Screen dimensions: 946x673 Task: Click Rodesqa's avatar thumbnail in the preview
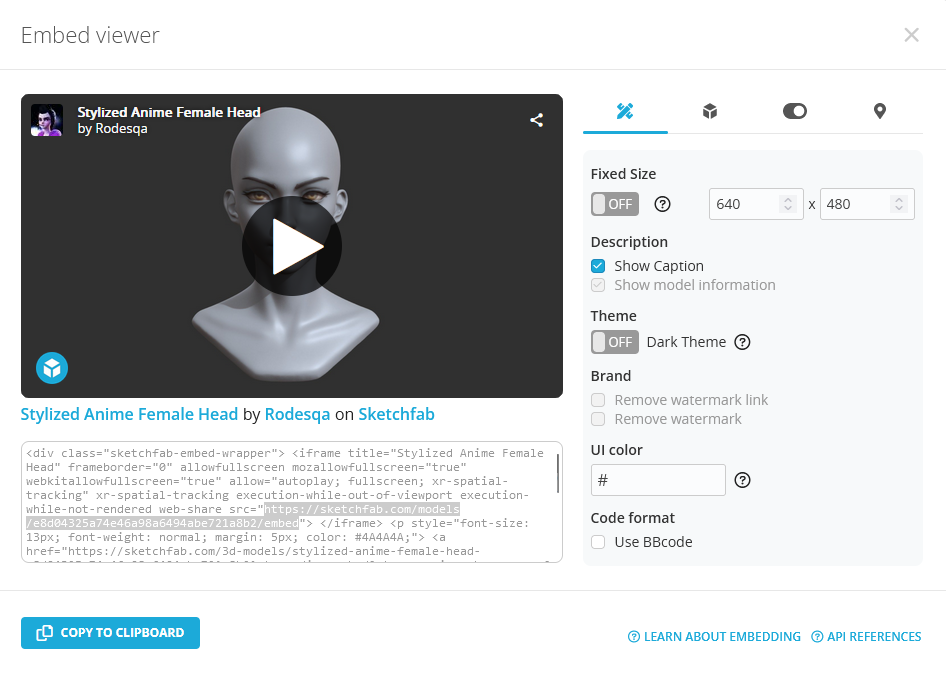pyautogui.click(x=47, y=120)
